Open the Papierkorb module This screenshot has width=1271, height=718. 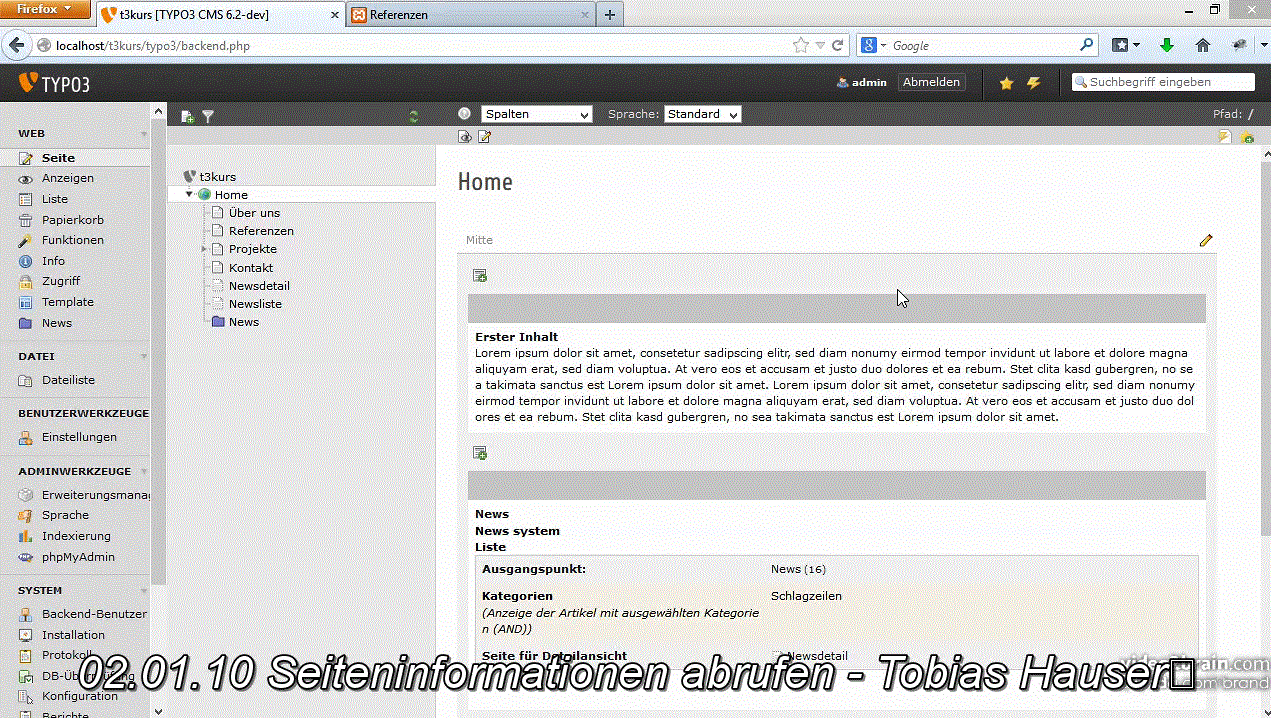click(73, 220)
